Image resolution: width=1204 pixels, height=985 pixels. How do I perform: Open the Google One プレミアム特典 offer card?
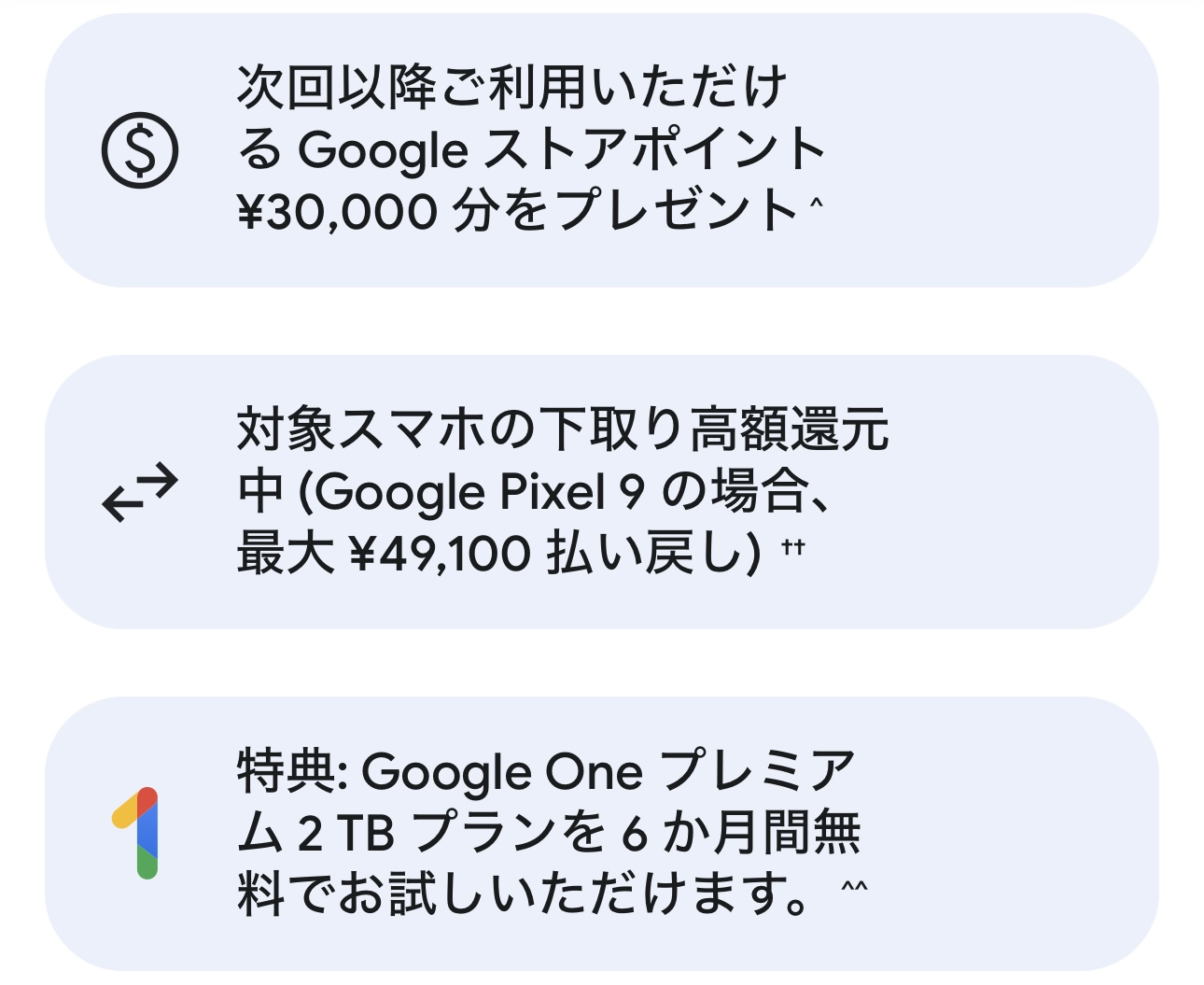[x=602, y=834]
